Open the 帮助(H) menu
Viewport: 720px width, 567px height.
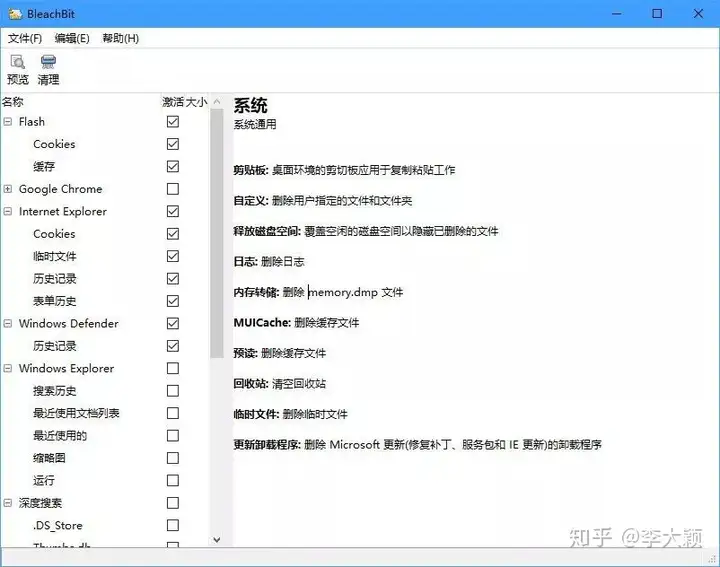121,38
